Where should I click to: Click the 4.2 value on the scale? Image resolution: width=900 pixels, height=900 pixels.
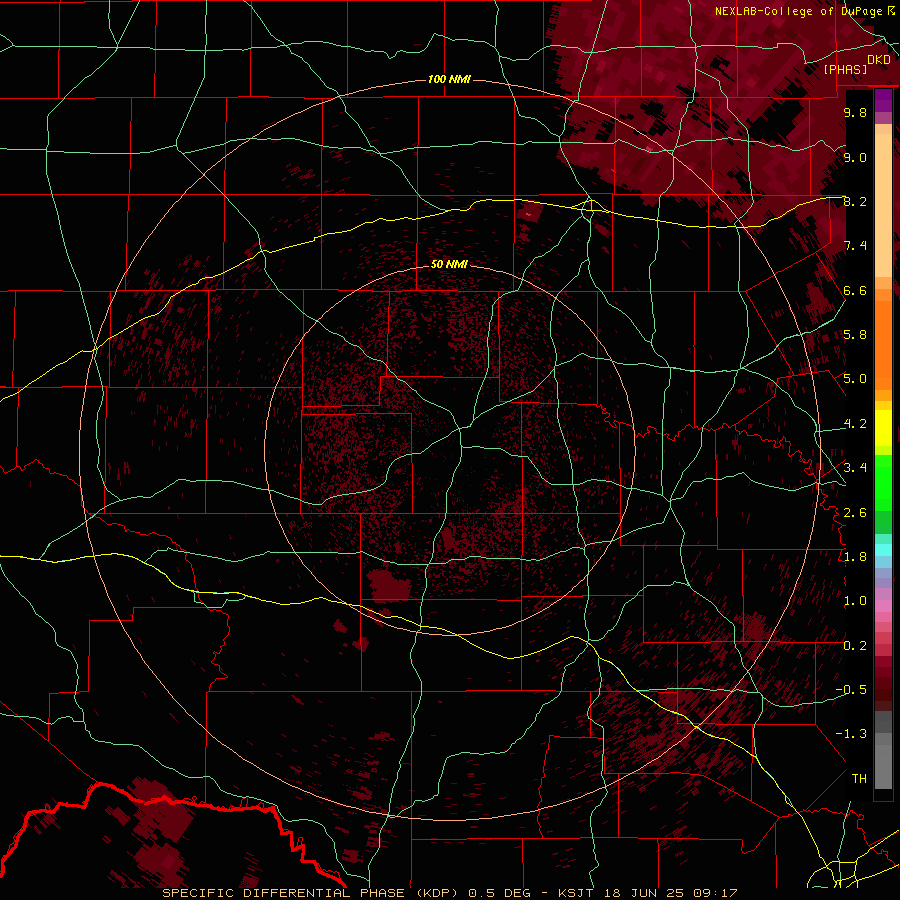[855, 424]
